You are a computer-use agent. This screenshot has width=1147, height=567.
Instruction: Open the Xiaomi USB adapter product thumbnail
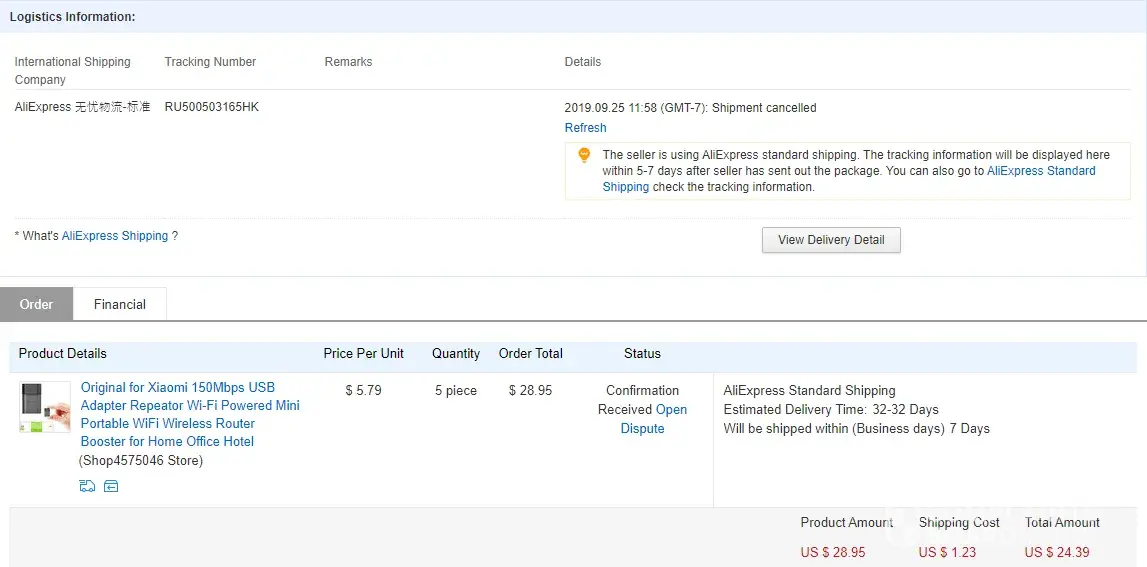click(45, 407)
